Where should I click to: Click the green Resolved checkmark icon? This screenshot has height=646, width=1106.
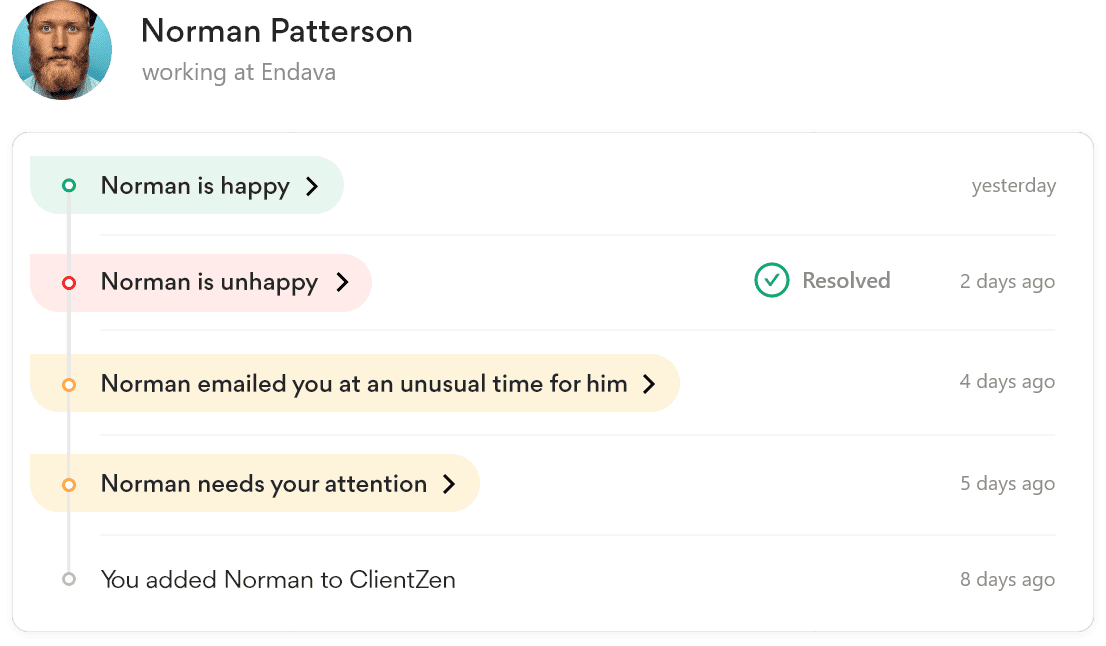[771, 281]
